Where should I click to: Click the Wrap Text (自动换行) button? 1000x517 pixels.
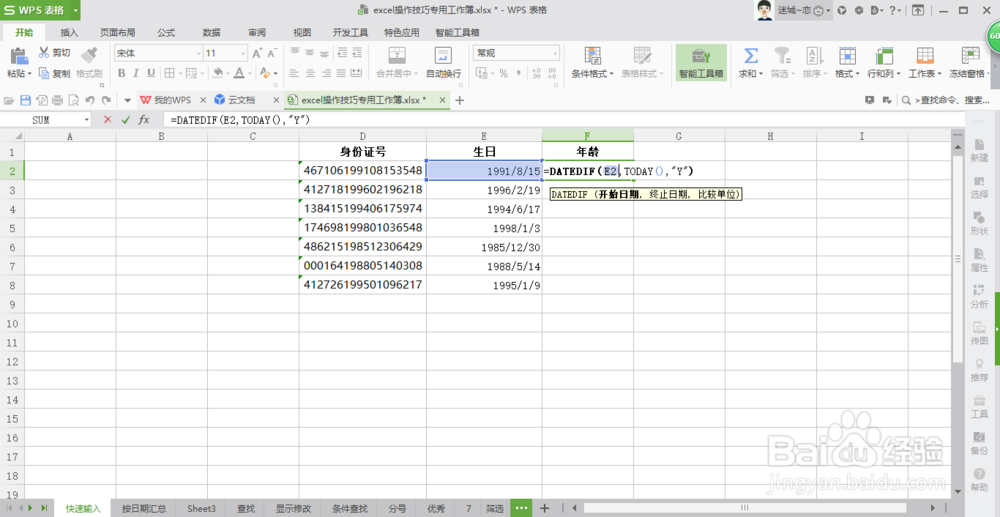pyautogui.click(x=443, y=62)
